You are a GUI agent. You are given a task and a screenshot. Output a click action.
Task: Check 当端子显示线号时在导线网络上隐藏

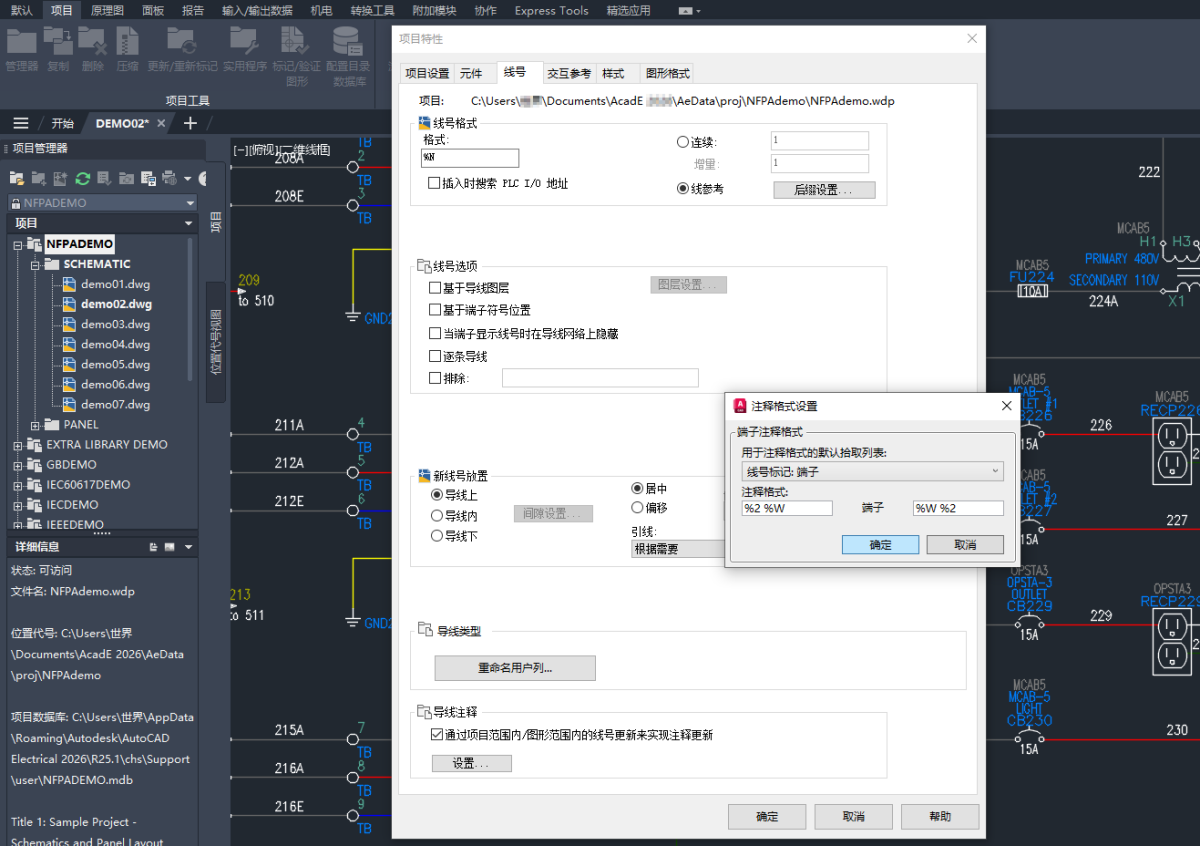coord(435,333)
